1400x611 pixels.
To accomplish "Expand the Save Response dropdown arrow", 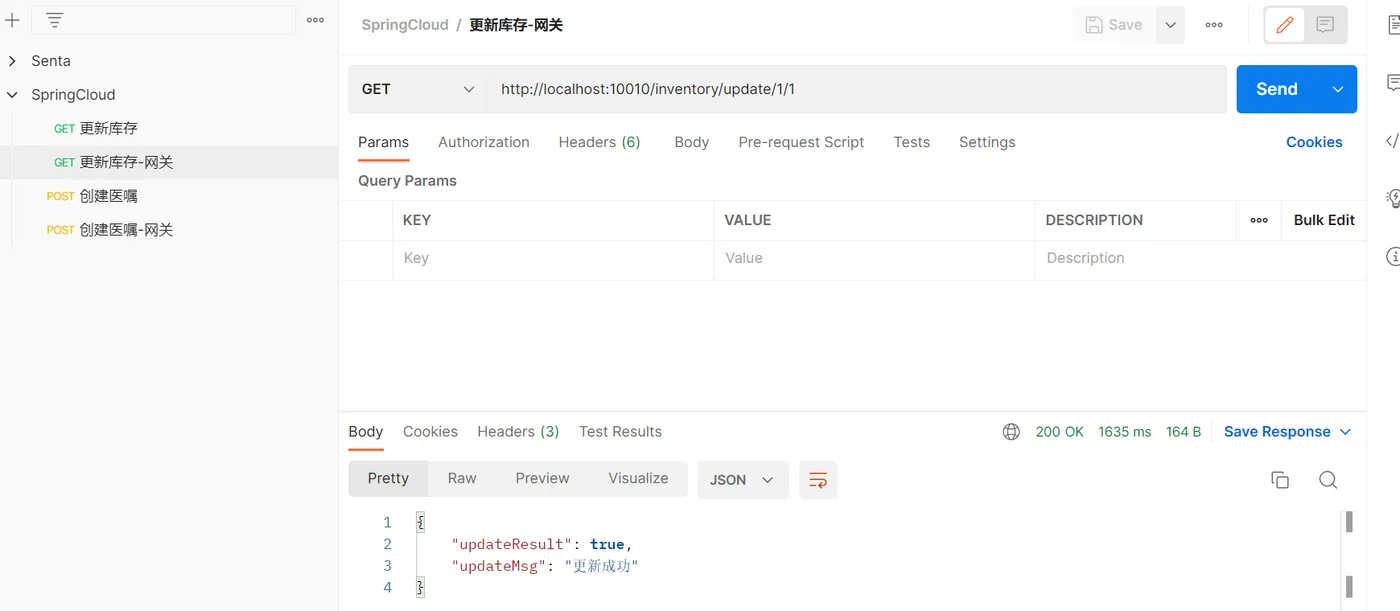I will [x=1345, y=432].
